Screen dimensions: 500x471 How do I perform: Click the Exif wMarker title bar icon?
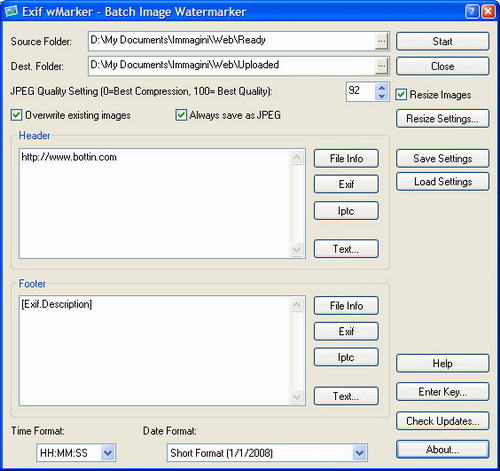click(x=11, y=11)
